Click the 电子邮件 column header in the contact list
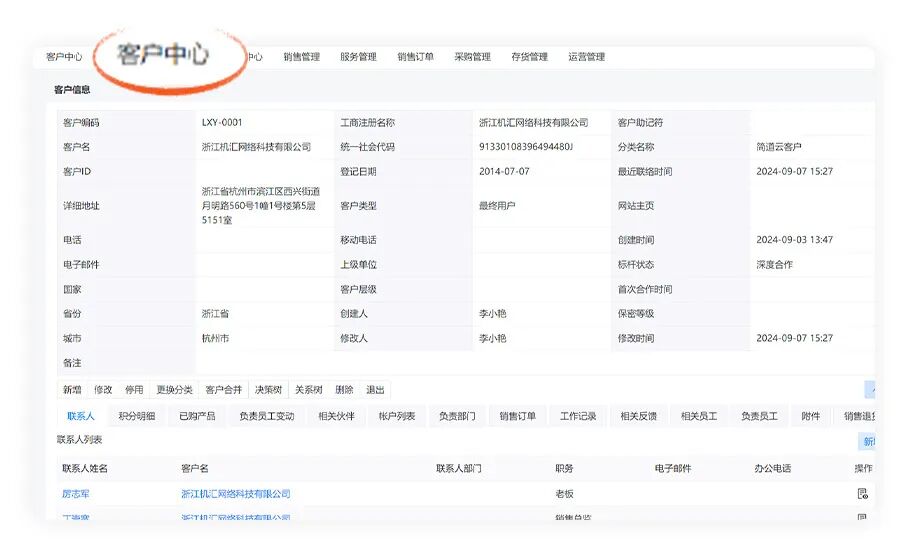Viewport: 900px width, 560px height. pyautogui.click(x=673, y=468)
